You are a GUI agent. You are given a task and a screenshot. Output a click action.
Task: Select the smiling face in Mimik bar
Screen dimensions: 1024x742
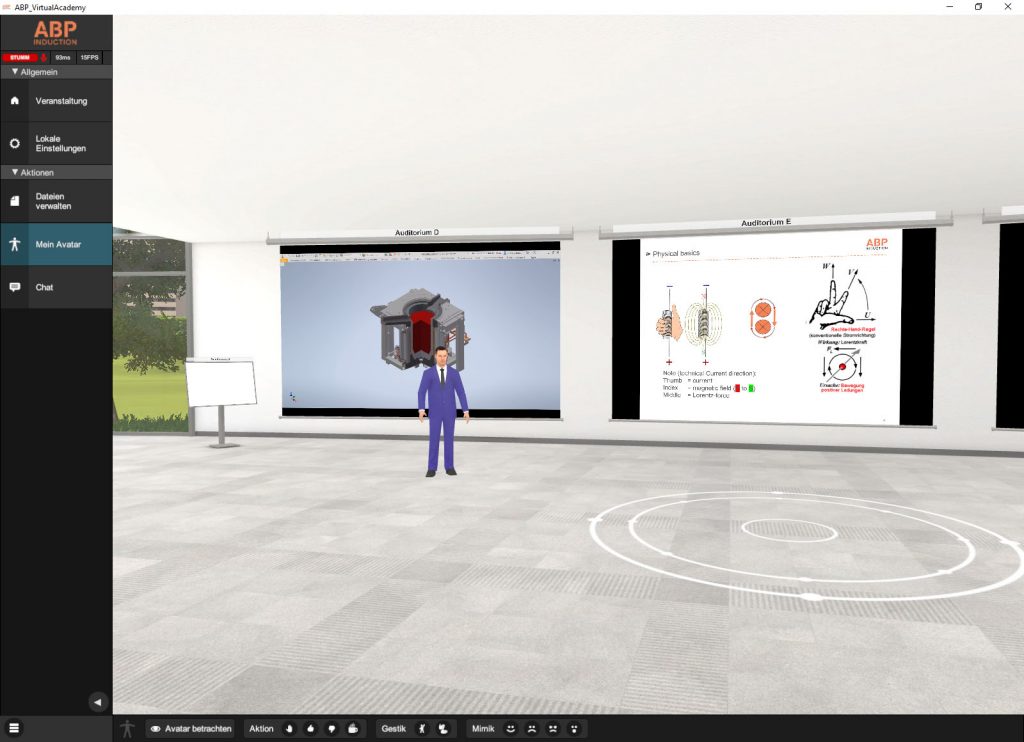point(511,729)
